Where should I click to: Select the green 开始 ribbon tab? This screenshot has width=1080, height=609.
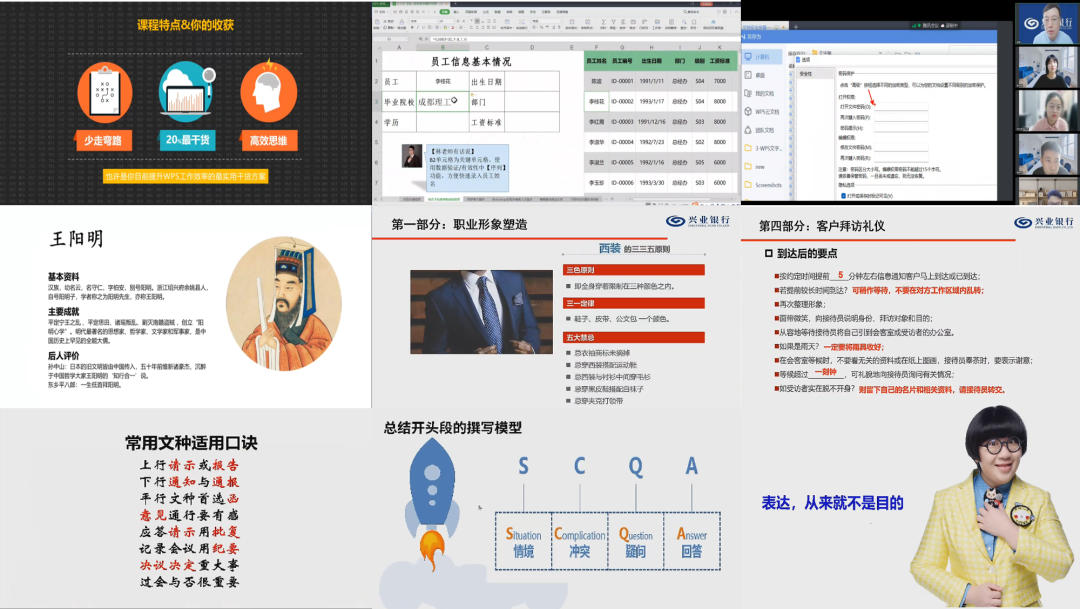pyautogui.click(x=447, y=11)
